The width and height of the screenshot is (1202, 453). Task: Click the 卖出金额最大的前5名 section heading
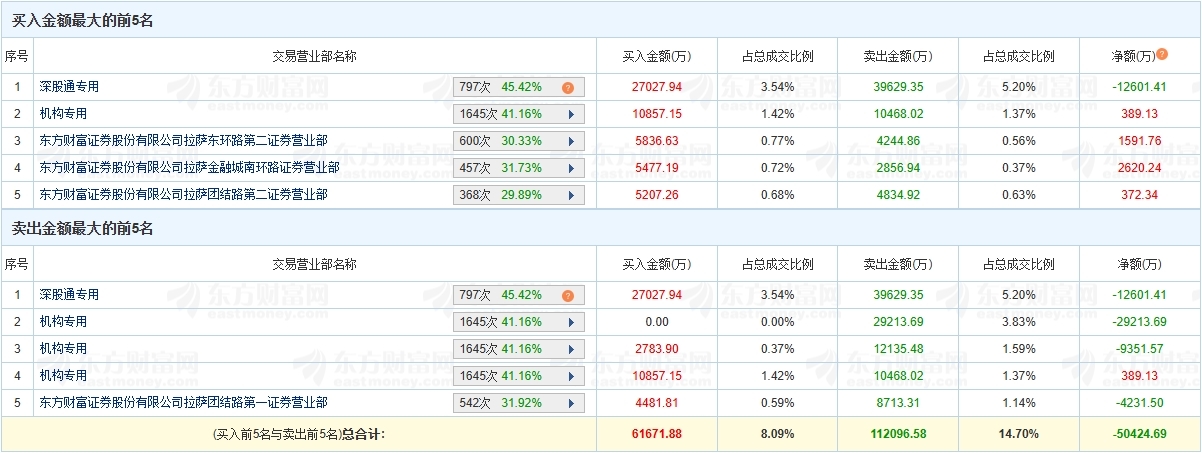click(82, 229)
